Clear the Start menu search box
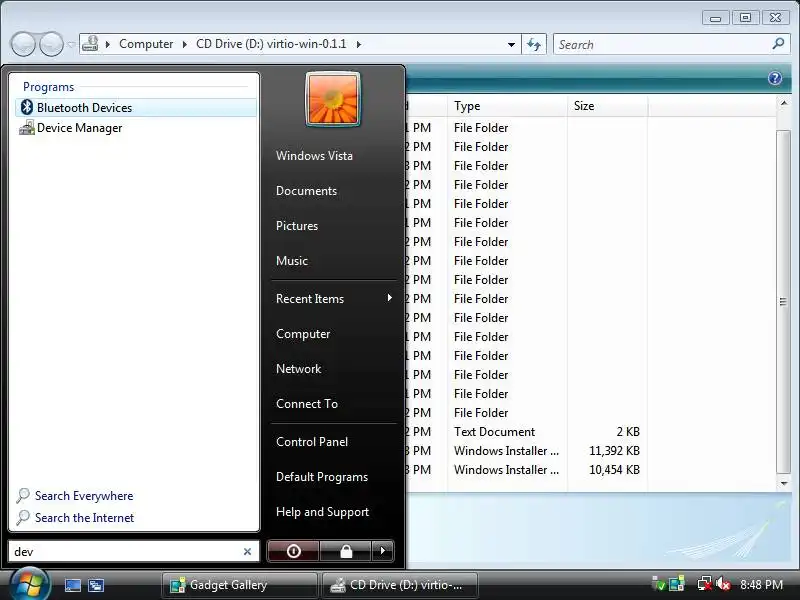 pyautogui.click(x=247, y=551)
